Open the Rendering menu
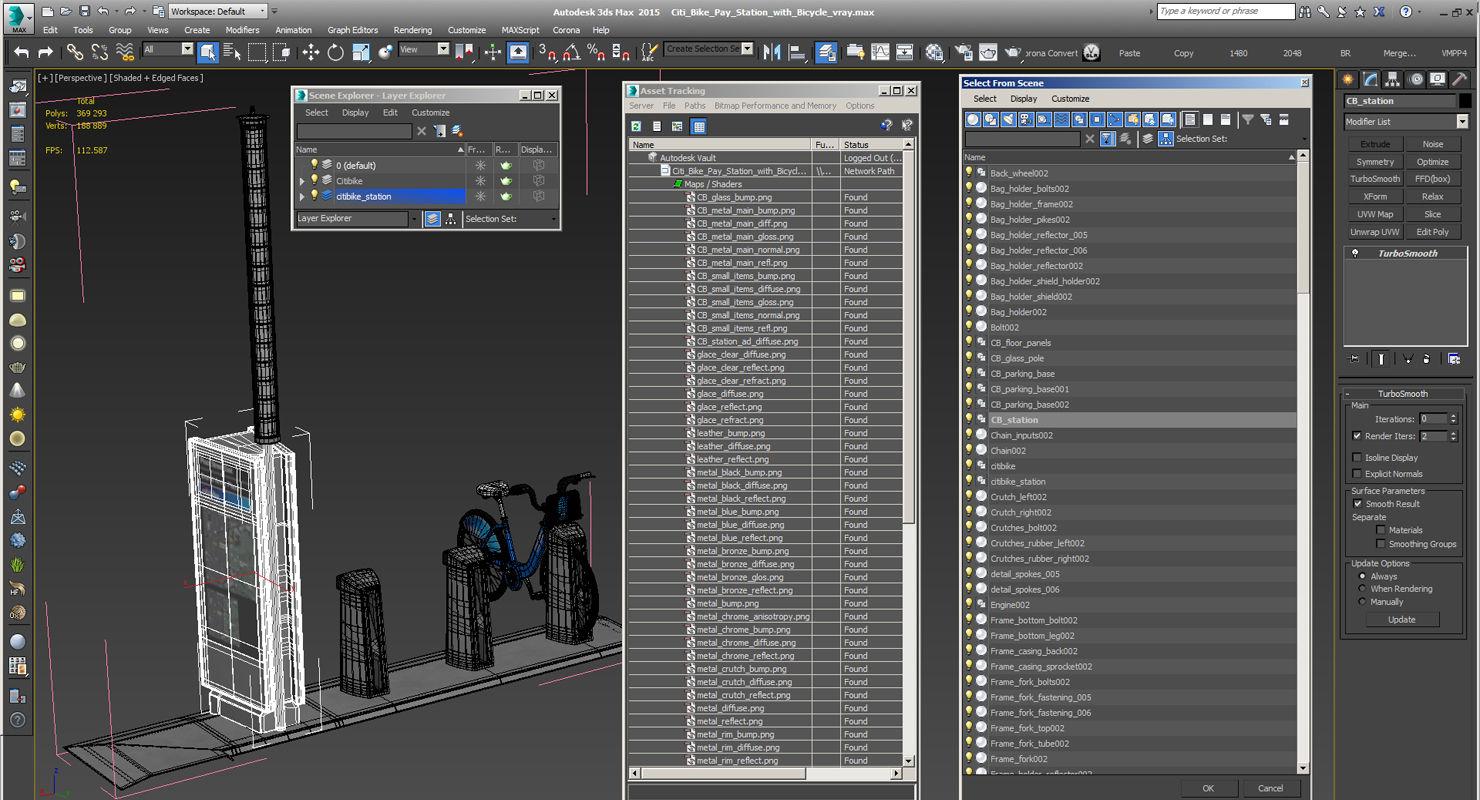The height and width of the screenshot is (800, 1480). (x=413, y=30)
